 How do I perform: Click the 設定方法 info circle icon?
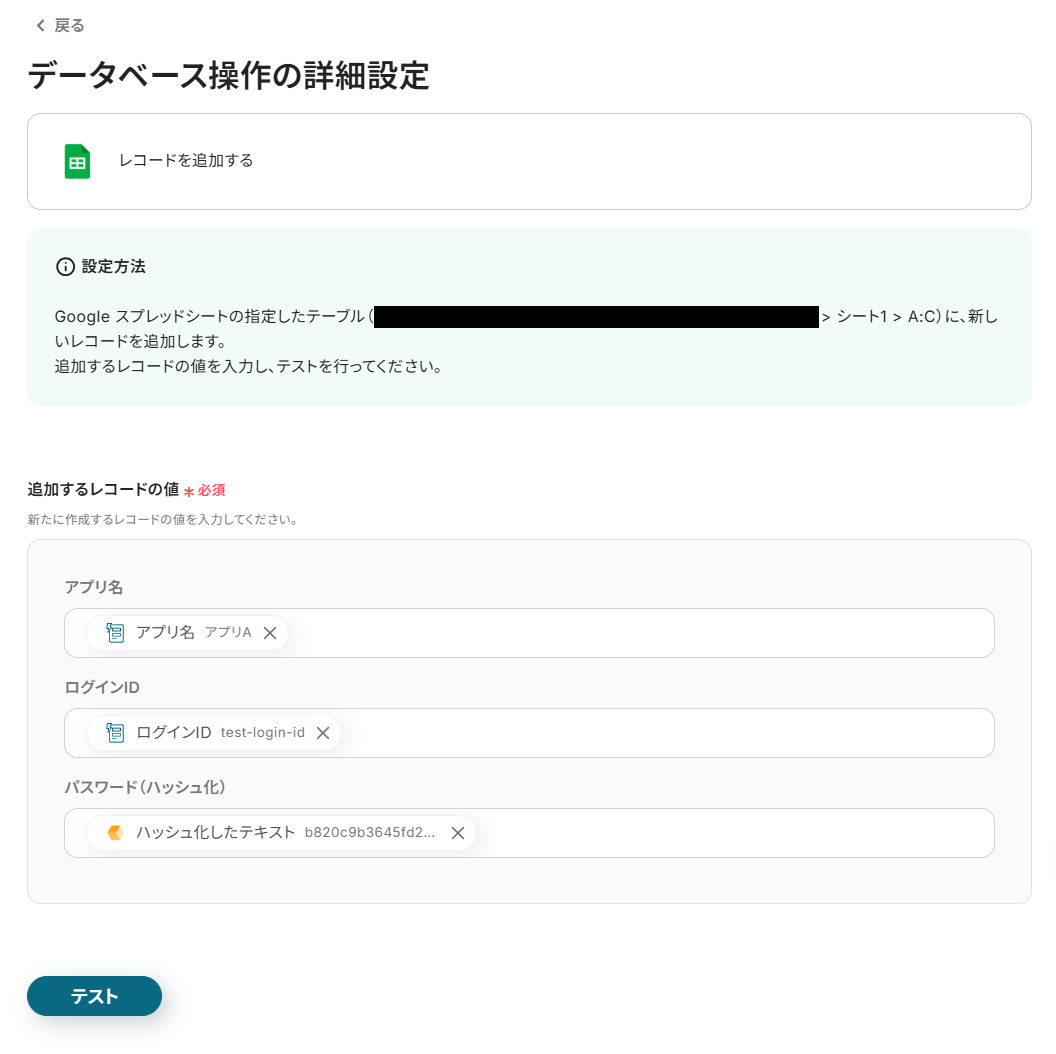[65, 267]
